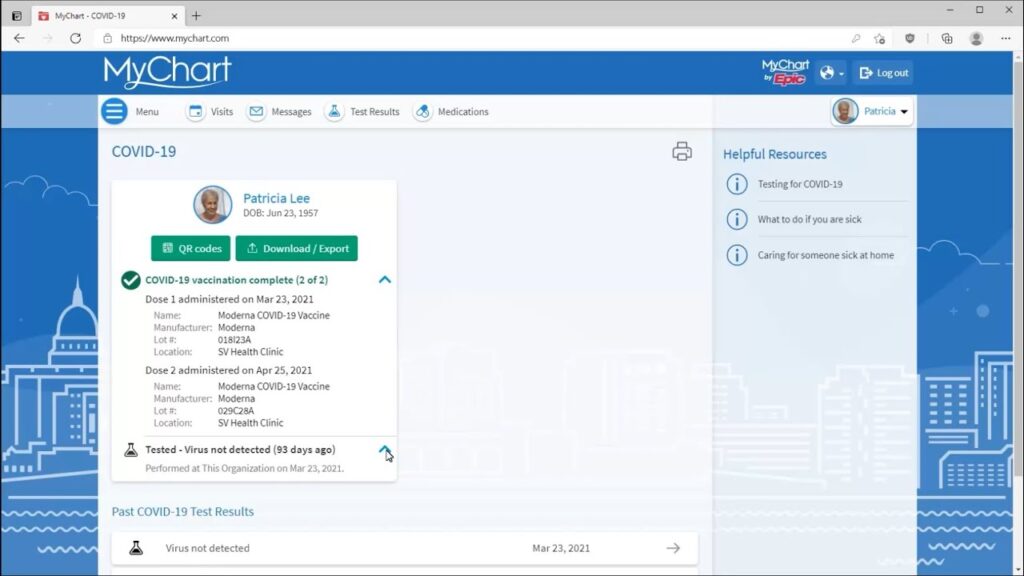Image resolution: width=1024 pixels, height=576 pixels.
Task: Open the main Menu hamburger icon
Action: (114, 111)
